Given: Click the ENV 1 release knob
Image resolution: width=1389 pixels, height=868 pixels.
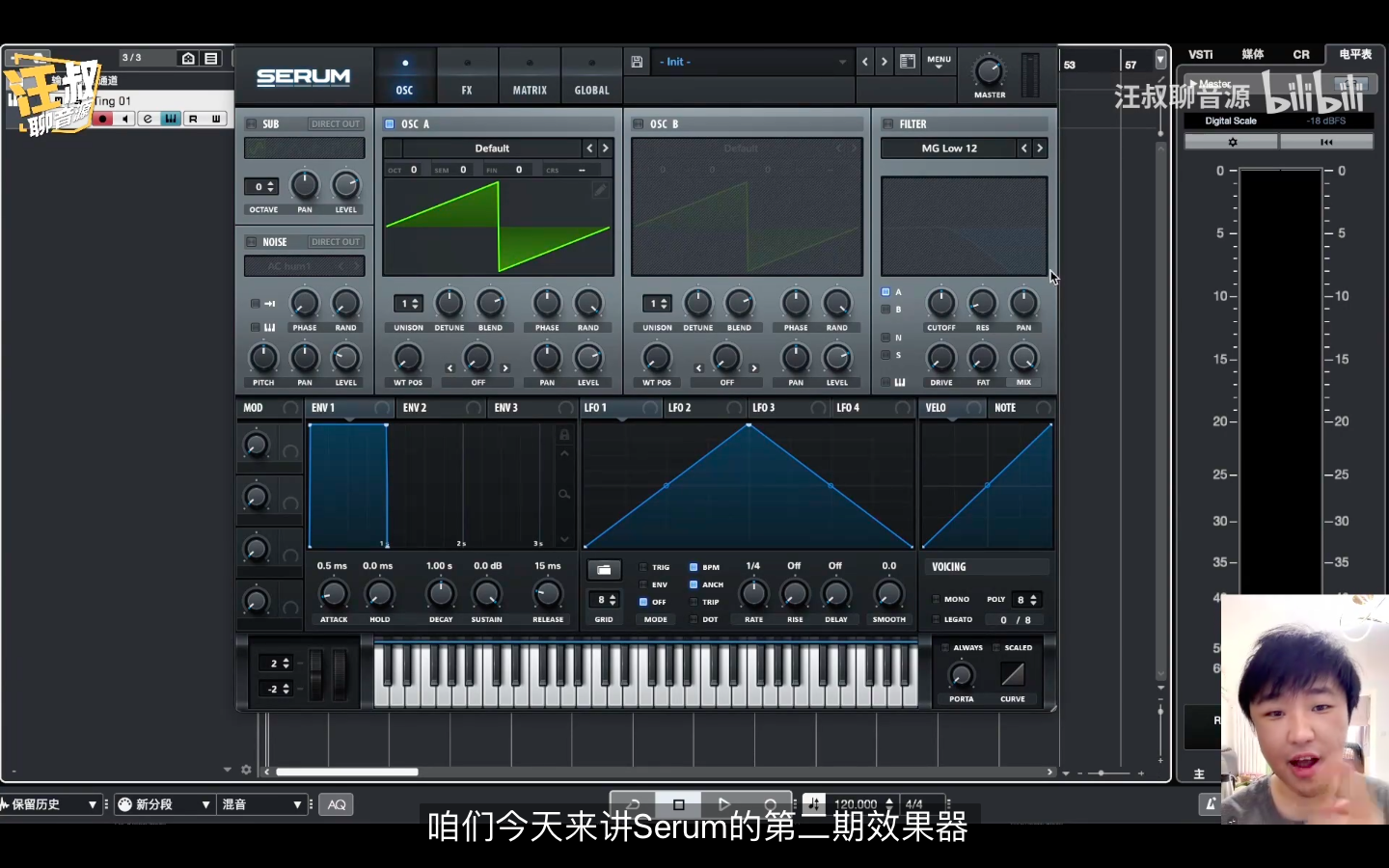Looking at the screenshot, I should pos(547,594).
